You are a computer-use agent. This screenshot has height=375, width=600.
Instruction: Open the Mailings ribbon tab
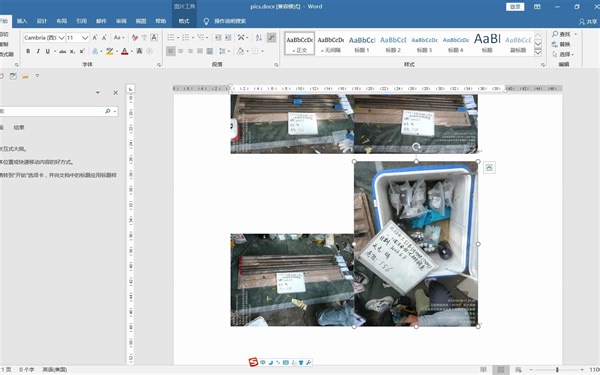(x=101, y=21)
